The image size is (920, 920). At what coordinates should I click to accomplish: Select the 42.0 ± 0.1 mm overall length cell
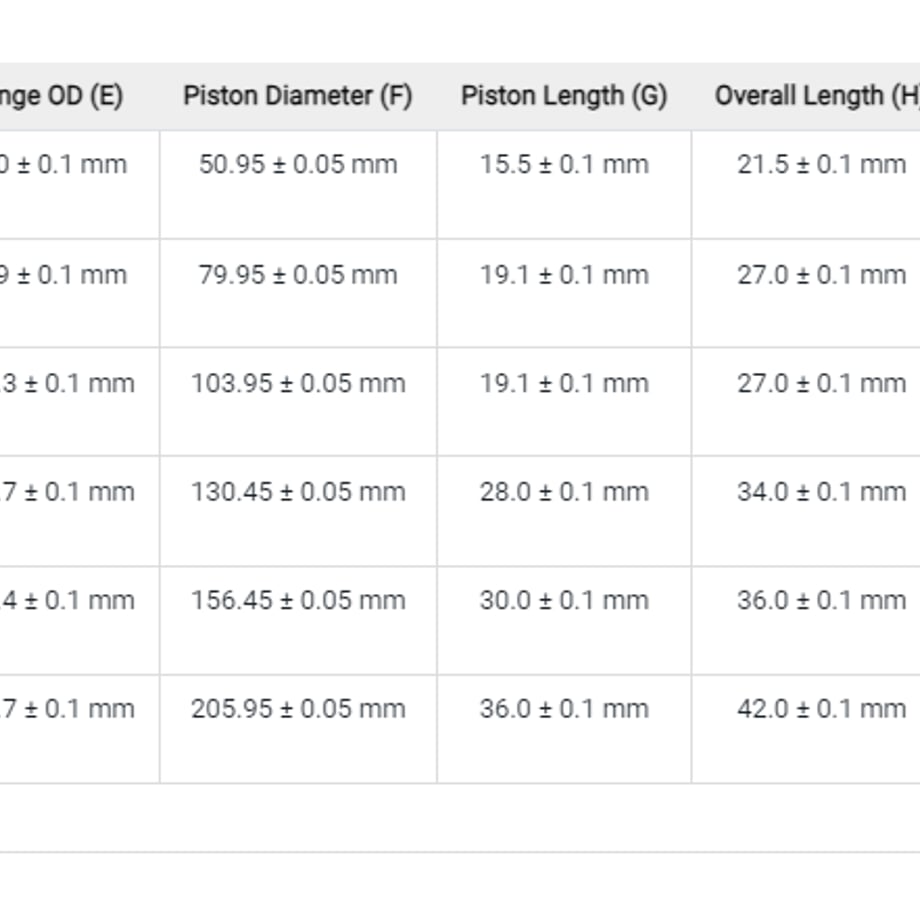(x=806, y=729)
